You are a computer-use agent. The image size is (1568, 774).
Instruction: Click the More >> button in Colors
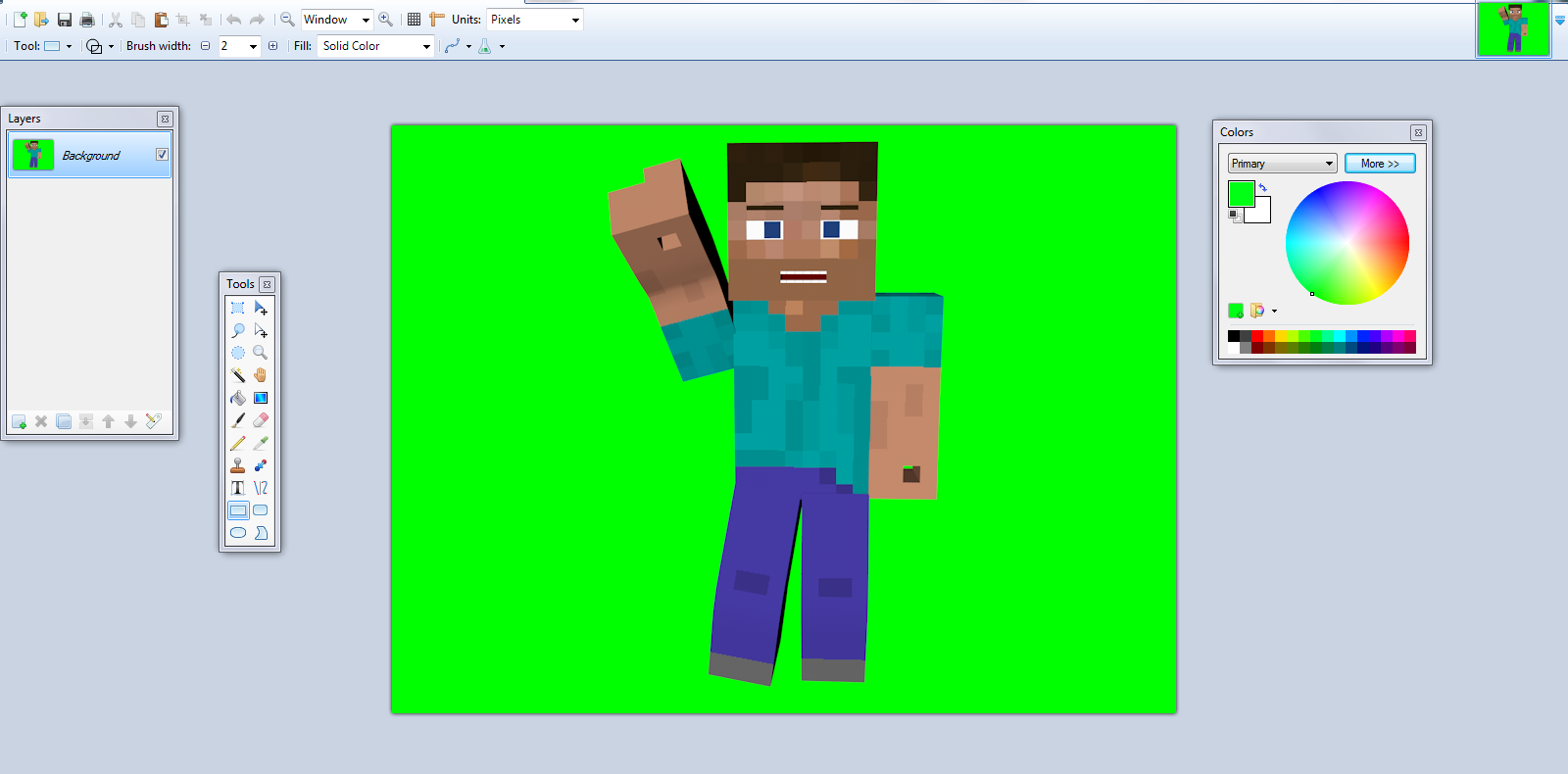(1380, 164)
